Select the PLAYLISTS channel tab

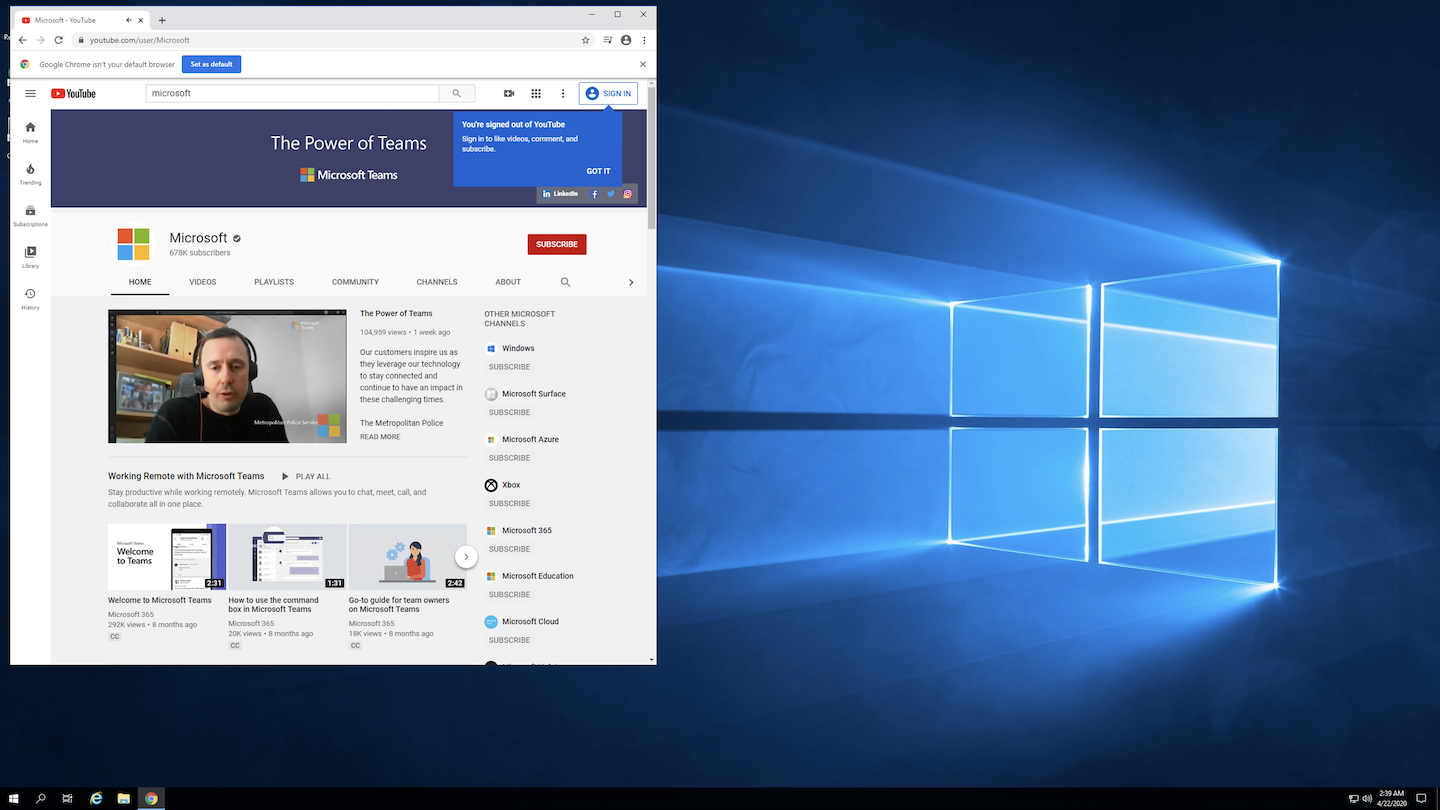point(274,282)
